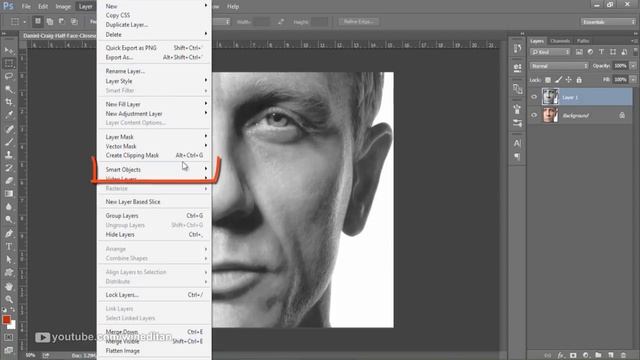This screenshot has height=360, width=640.
Task: Create new adjustment layer from panel footer
Action: pyautogui.click(x=586, y=356)
